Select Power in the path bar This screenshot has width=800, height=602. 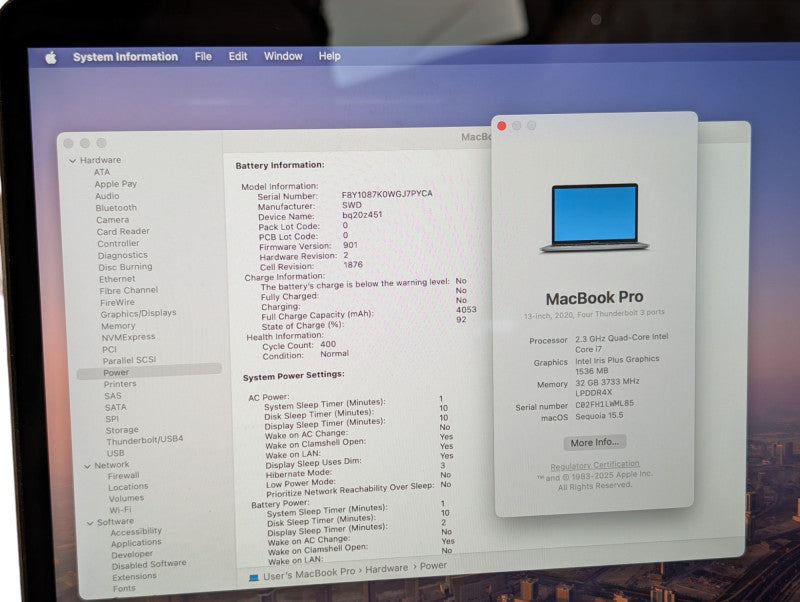point(433,565)
